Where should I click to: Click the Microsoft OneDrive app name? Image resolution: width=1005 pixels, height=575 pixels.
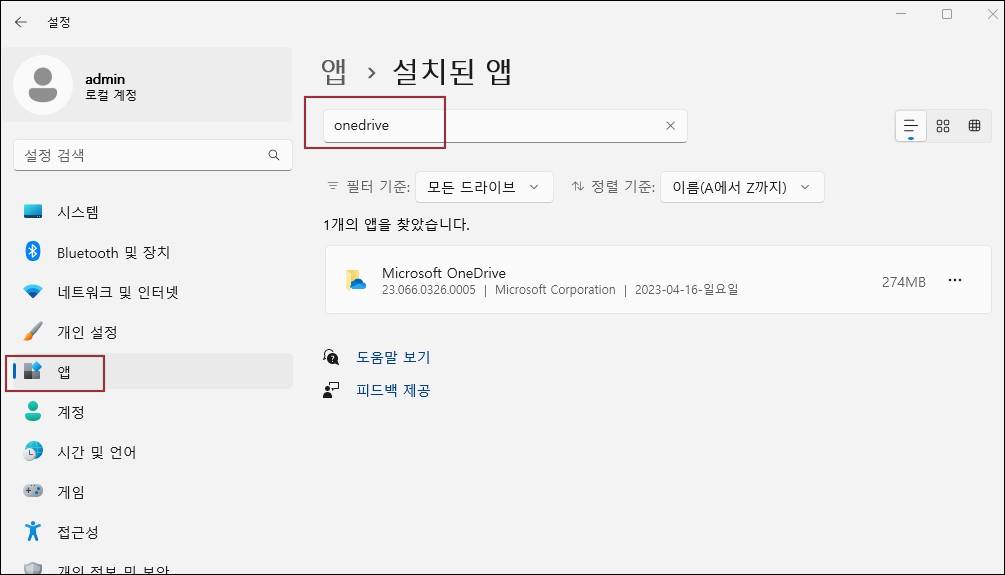click(x=444, y=273)
